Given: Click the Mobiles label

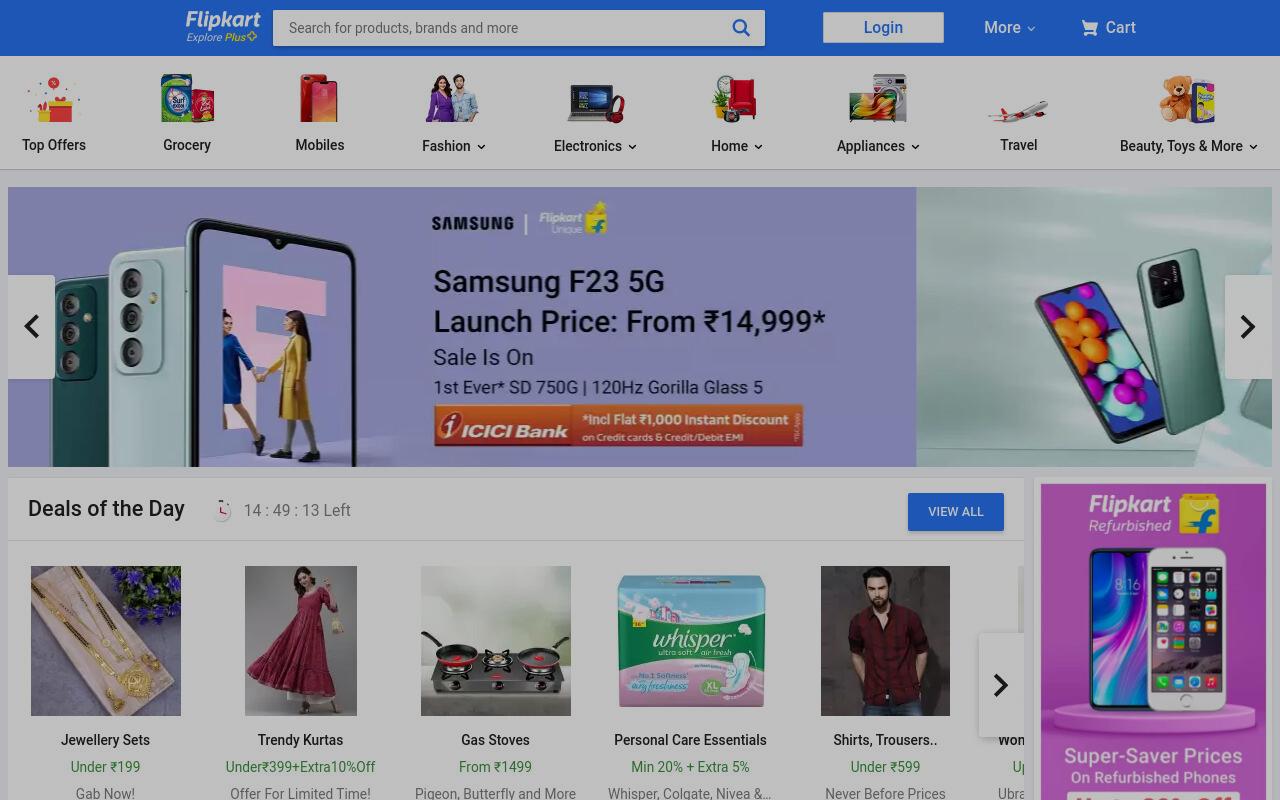Looking at the screenshot, I should coord(320,145).
